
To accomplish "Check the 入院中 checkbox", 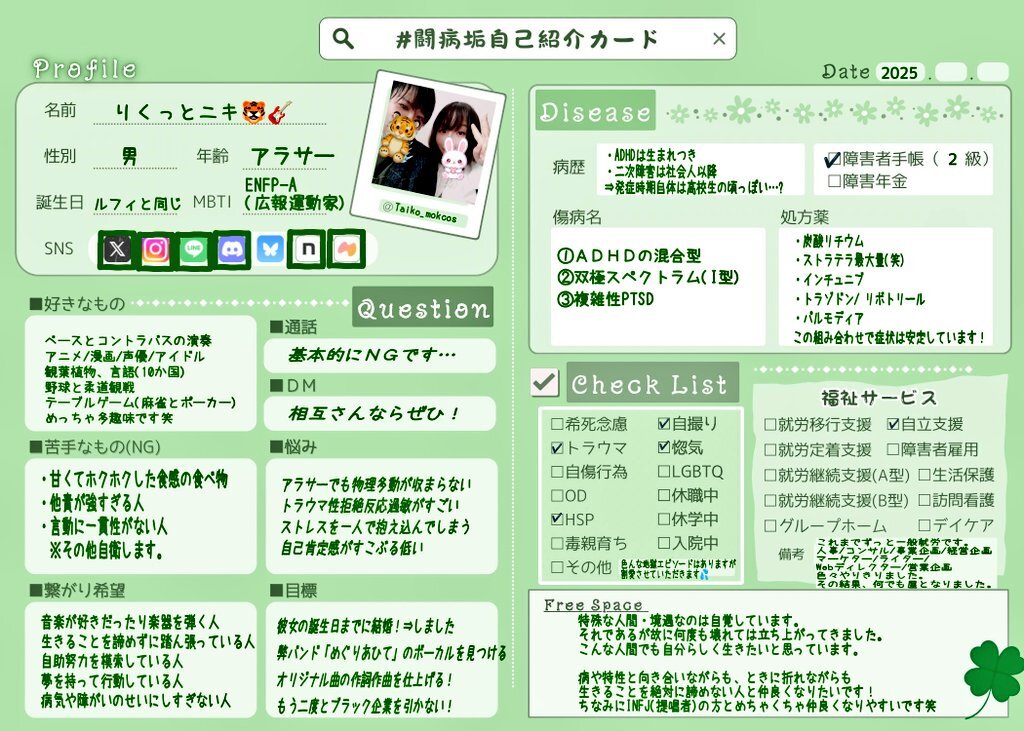I will point(664,543).
